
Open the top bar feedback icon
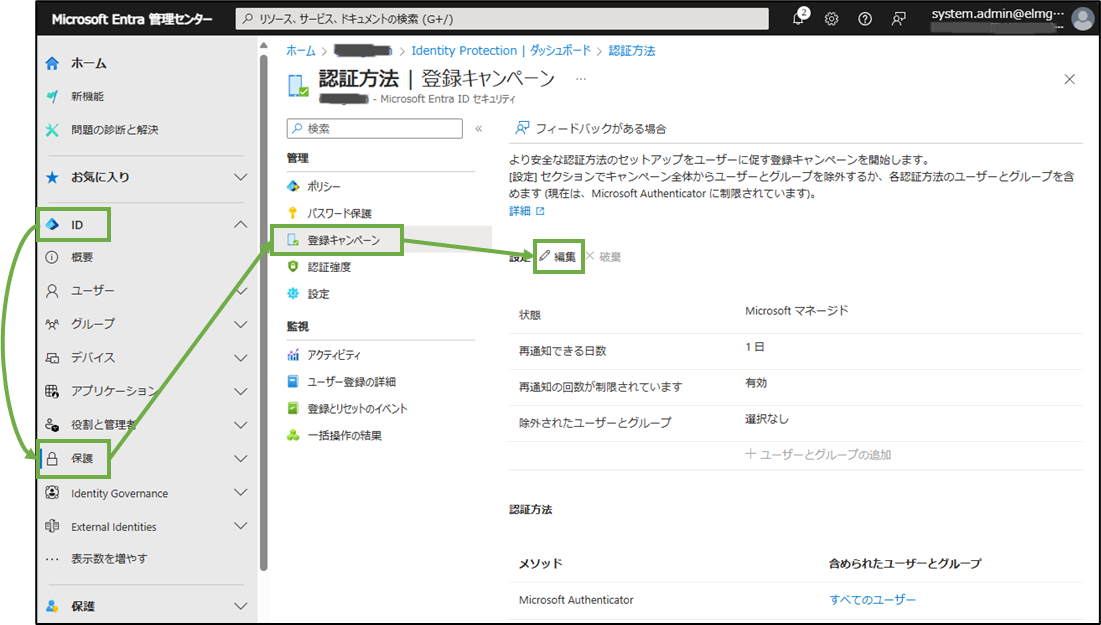pos(898,19)
